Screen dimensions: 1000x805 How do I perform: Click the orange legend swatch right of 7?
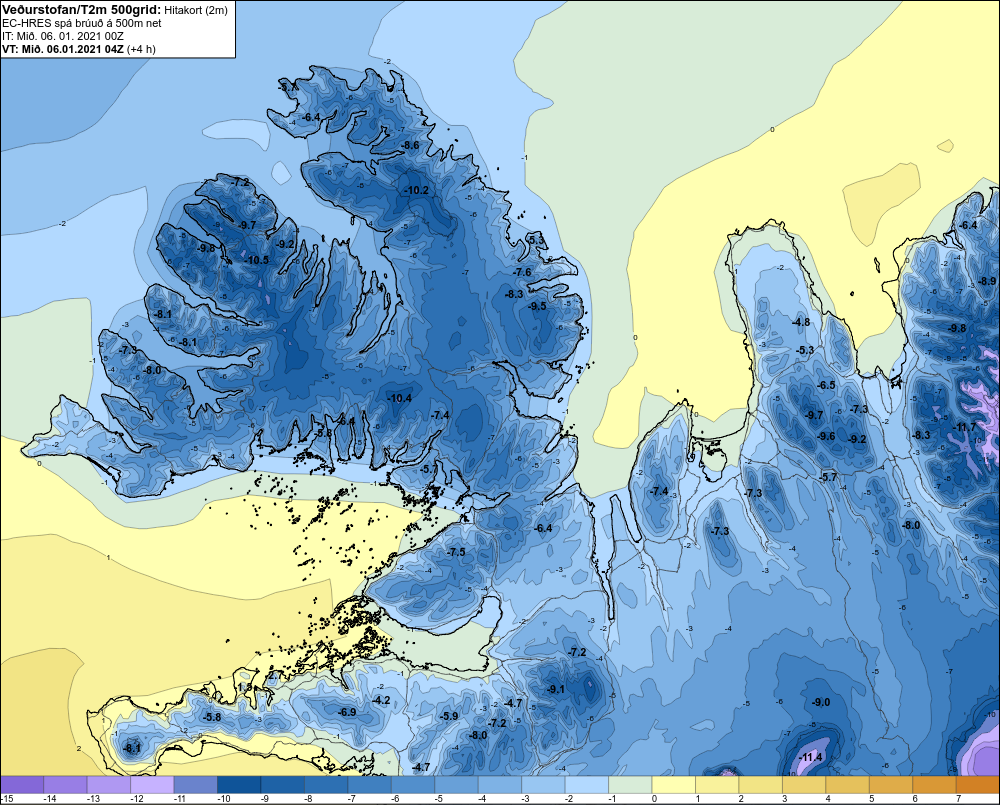click(977, 785)
